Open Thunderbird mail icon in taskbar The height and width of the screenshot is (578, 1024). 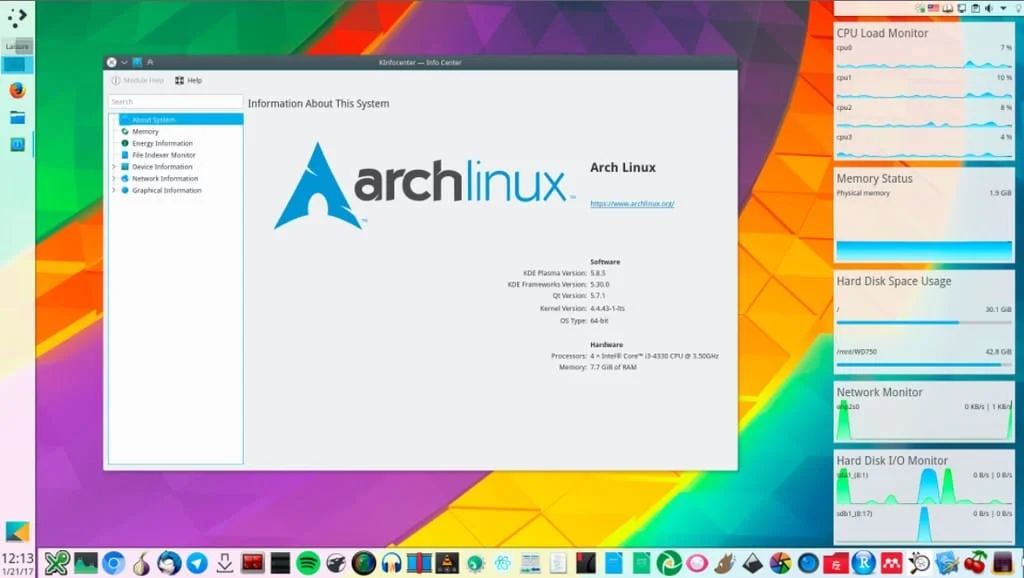(x=169, y=563)
